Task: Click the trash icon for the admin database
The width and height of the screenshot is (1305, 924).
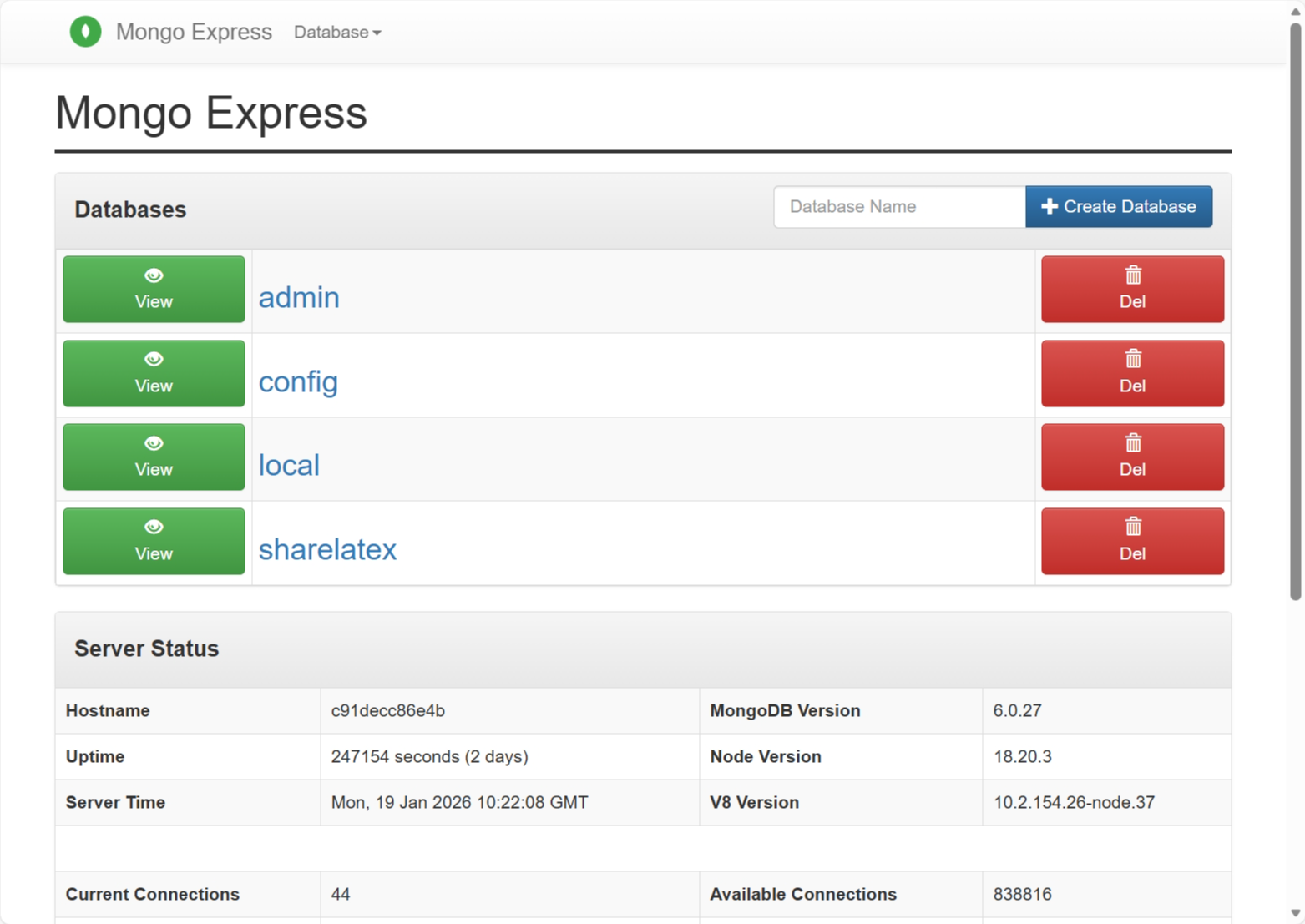Action: (x=1132, y=275)
